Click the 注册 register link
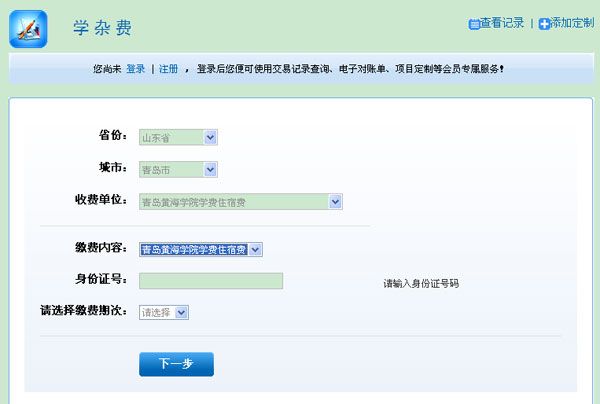 168,69
